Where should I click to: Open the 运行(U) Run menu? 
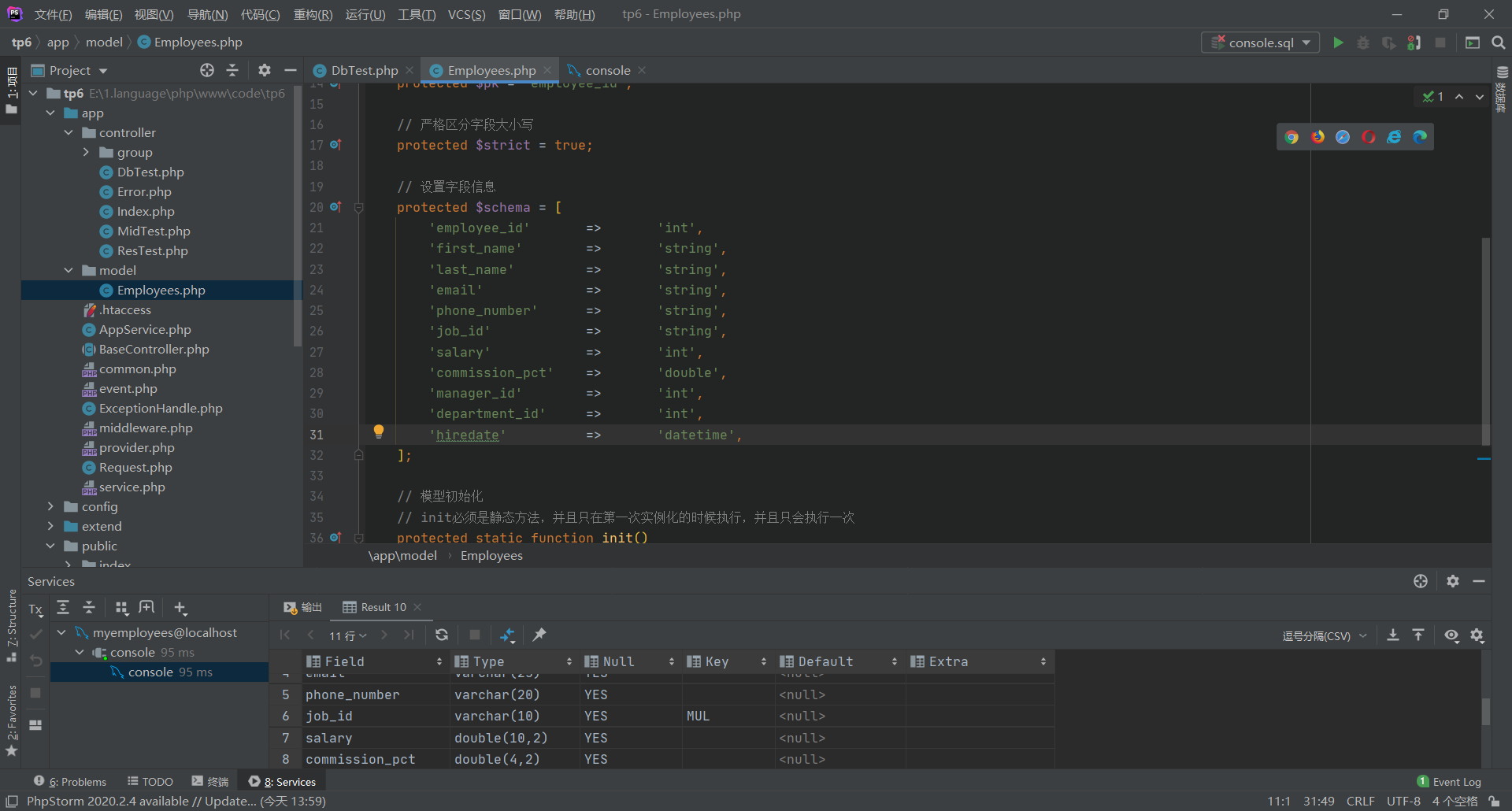365,14
